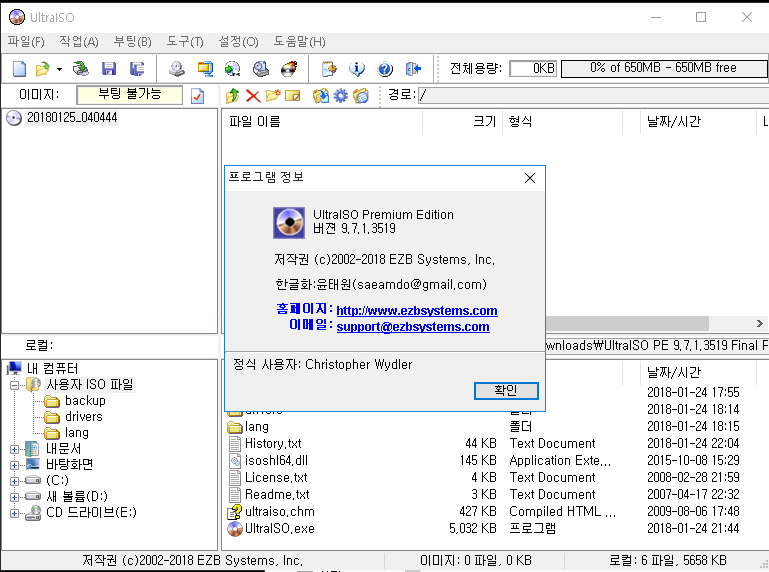Click the 부팅 불가능 image type box
This screenshot has height=572, width=769.
tap(129, 95)
